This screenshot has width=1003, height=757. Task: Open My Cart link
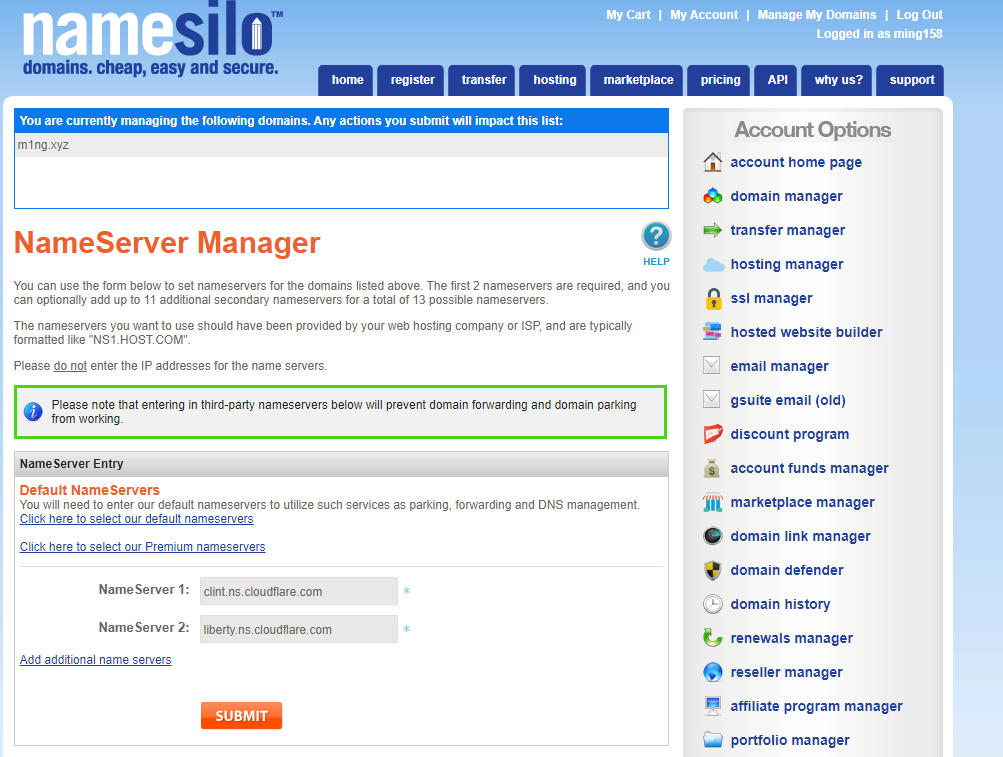click(628, 15)
